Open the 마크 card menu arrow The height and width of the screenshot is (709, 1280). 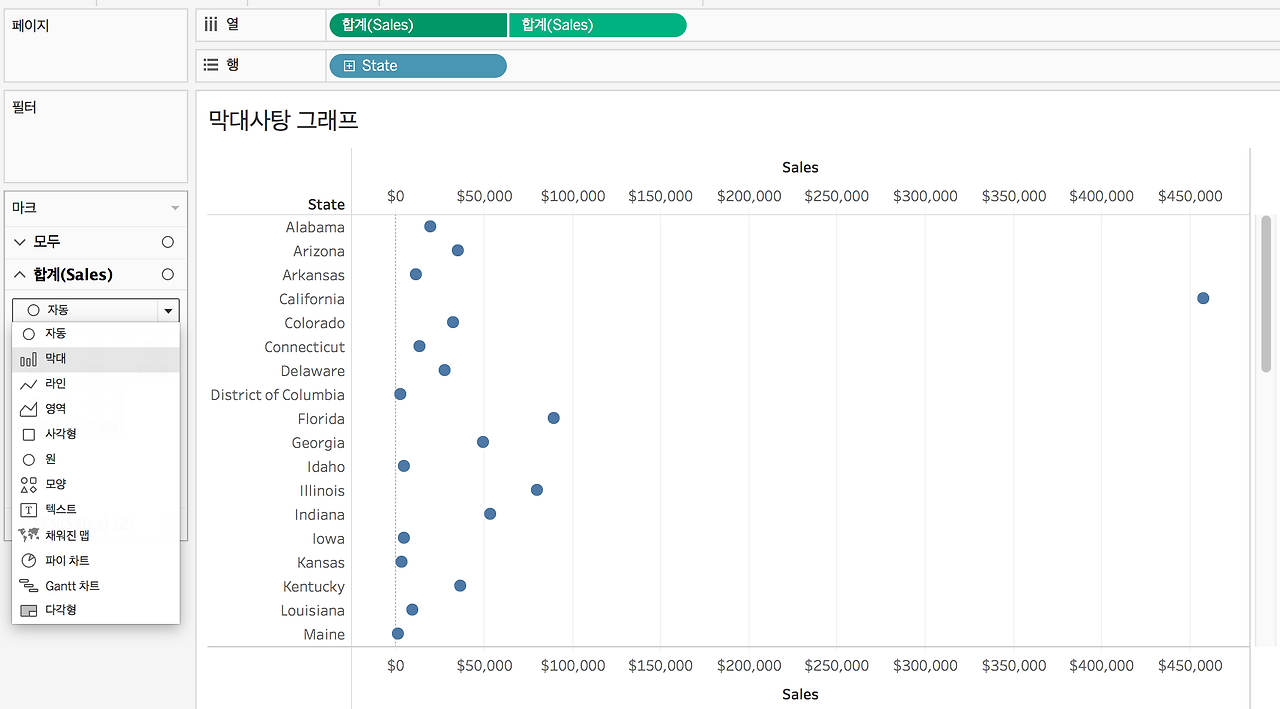tap(175, 208)
